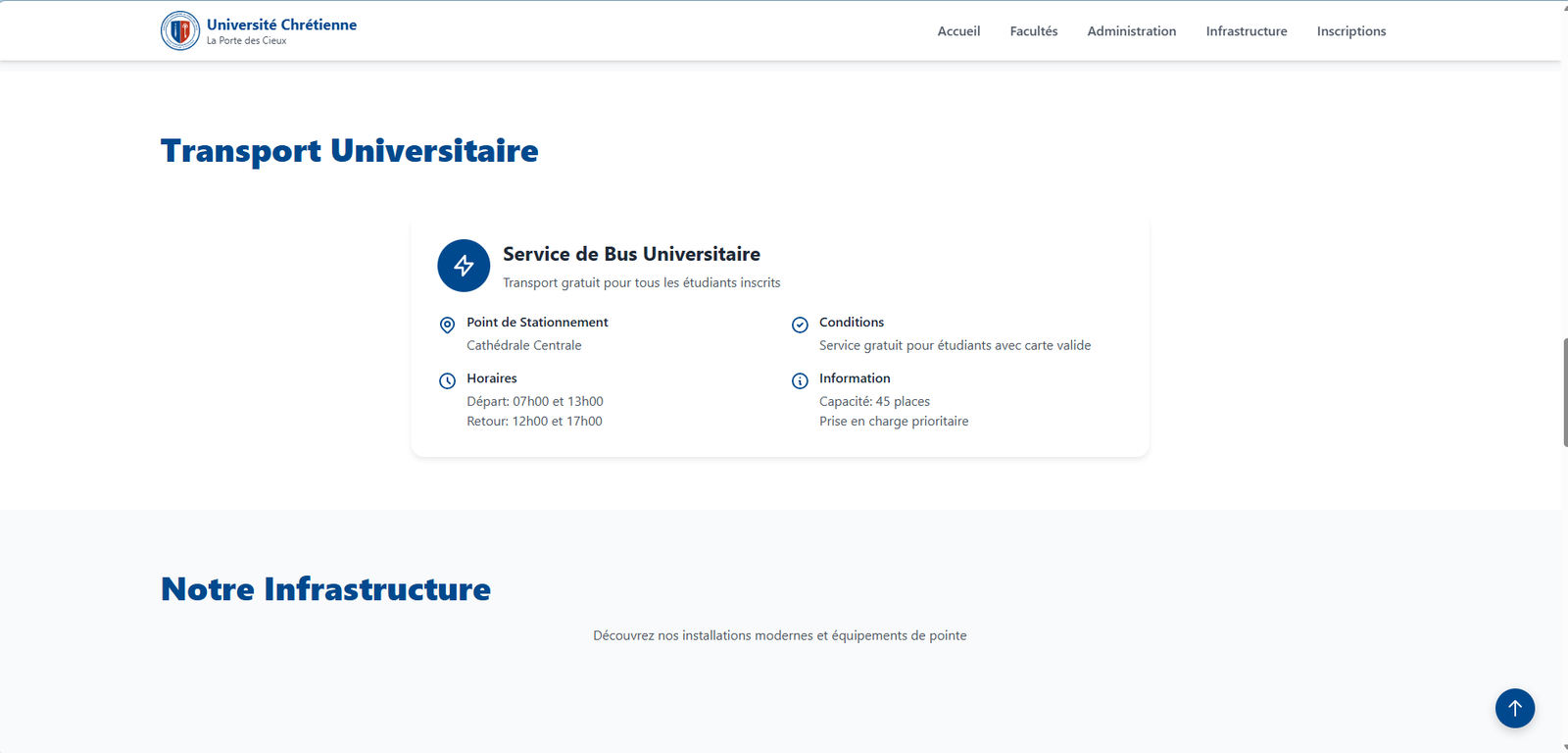The height and width of the screenshot is (753, 1568).
Task: Select the Service de Bus Universitaire title
Action: click(x=631, y=254)
